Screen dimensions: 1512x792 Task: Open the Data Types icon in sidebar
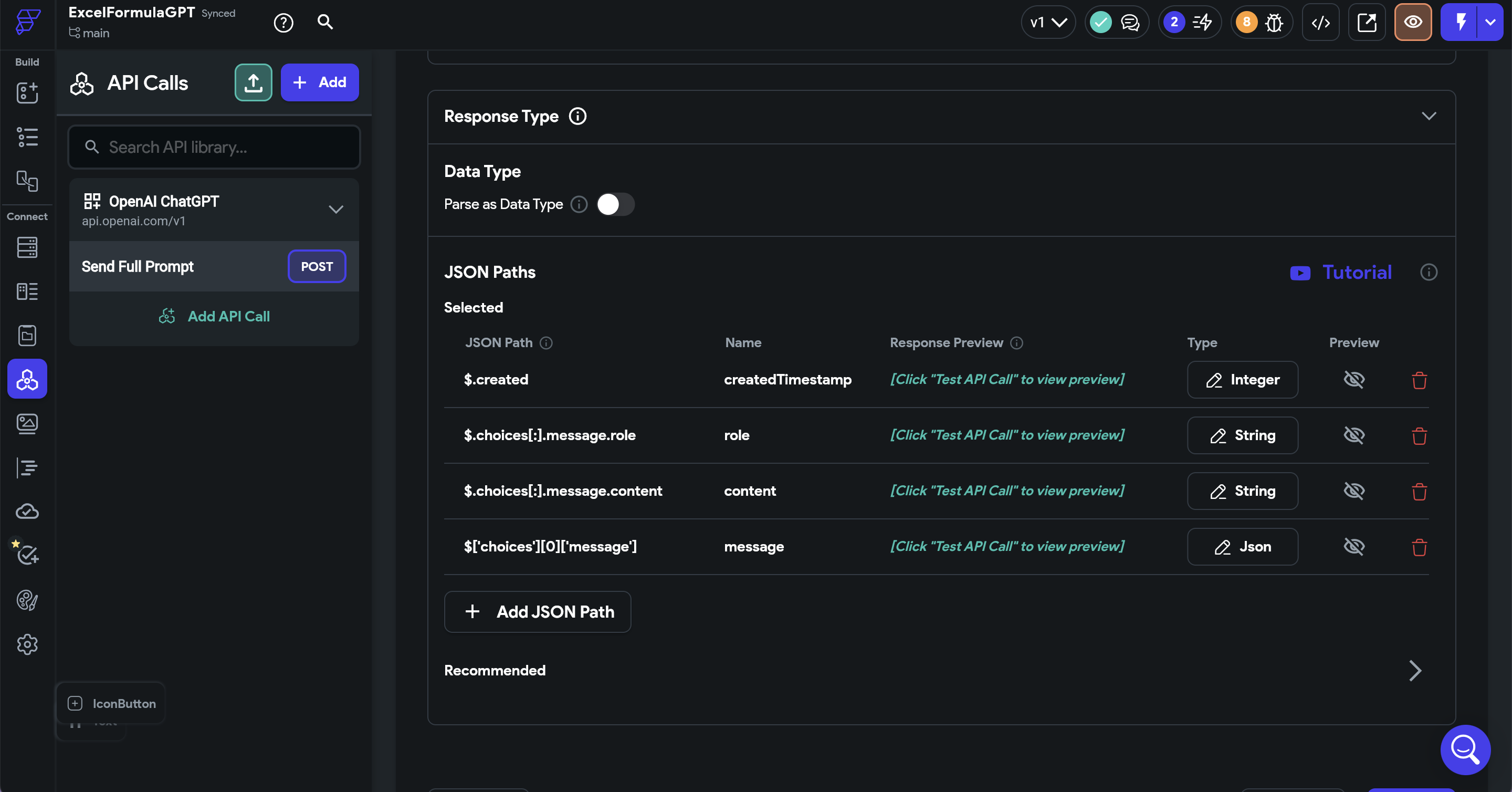(27, 291)
